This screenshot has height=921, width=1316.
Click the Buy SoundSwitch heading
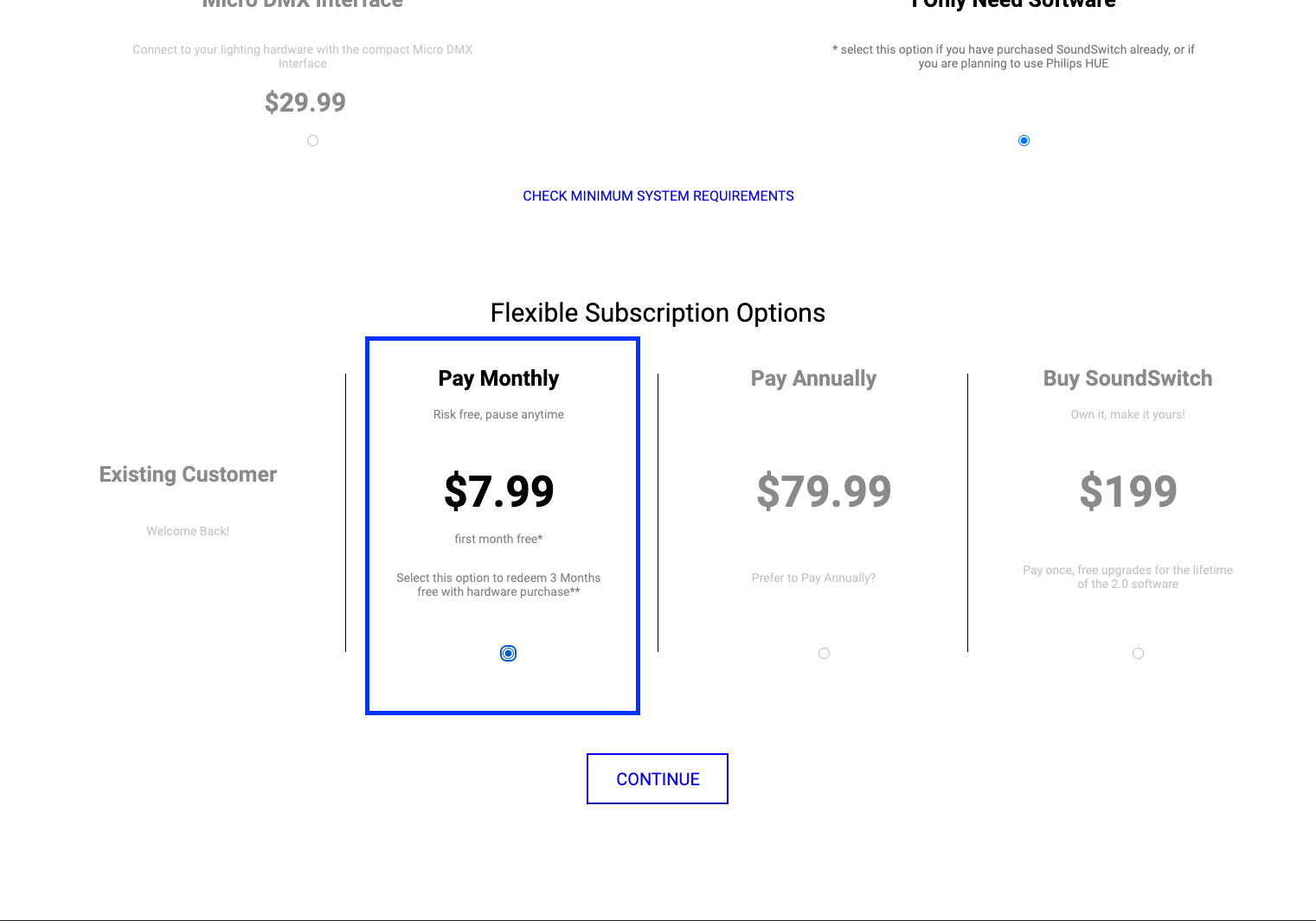1127,378
